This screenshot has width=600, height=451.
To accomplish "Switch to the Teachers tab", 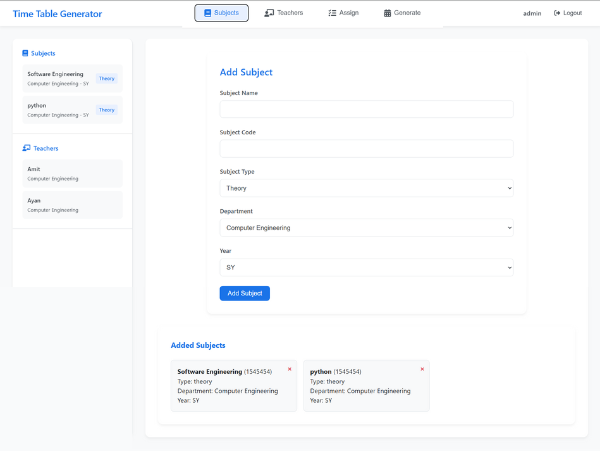I will coord(284,13).
